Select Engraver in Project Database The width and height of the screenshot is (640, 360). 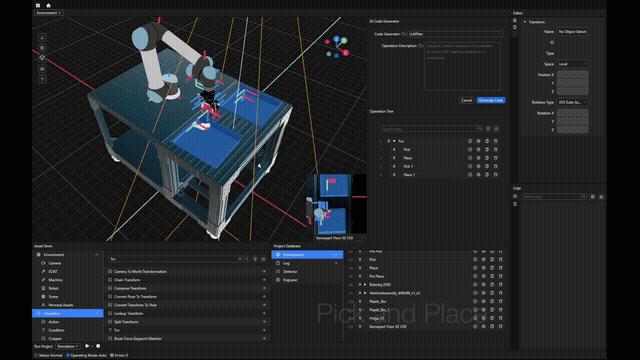(x=290, y=280)
